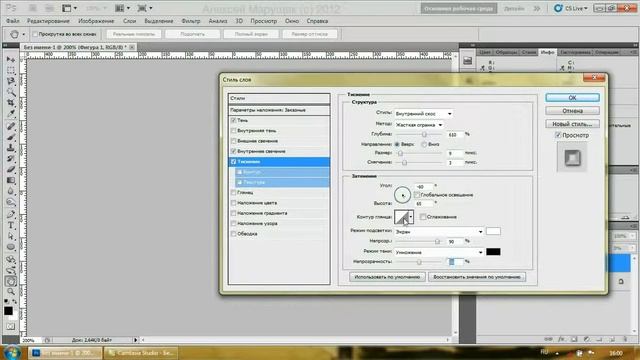Open the CS Live dropdown
The height and width of the screenshot is (360, 640).
tap(571, 8)
